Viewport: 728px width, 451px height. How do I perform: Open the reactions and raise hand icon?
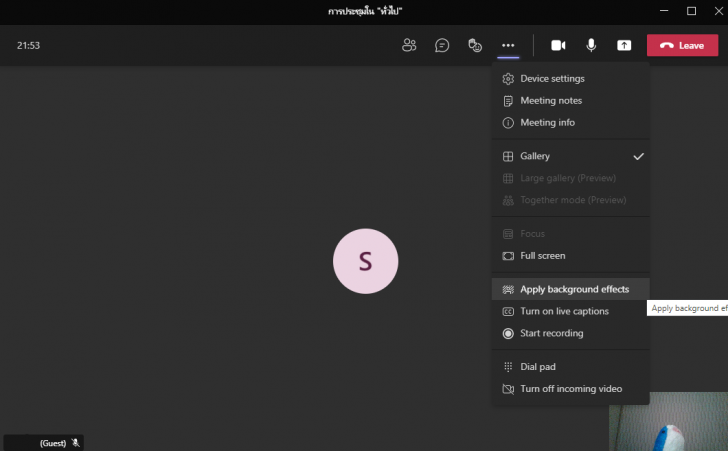(x=475, y=46)
